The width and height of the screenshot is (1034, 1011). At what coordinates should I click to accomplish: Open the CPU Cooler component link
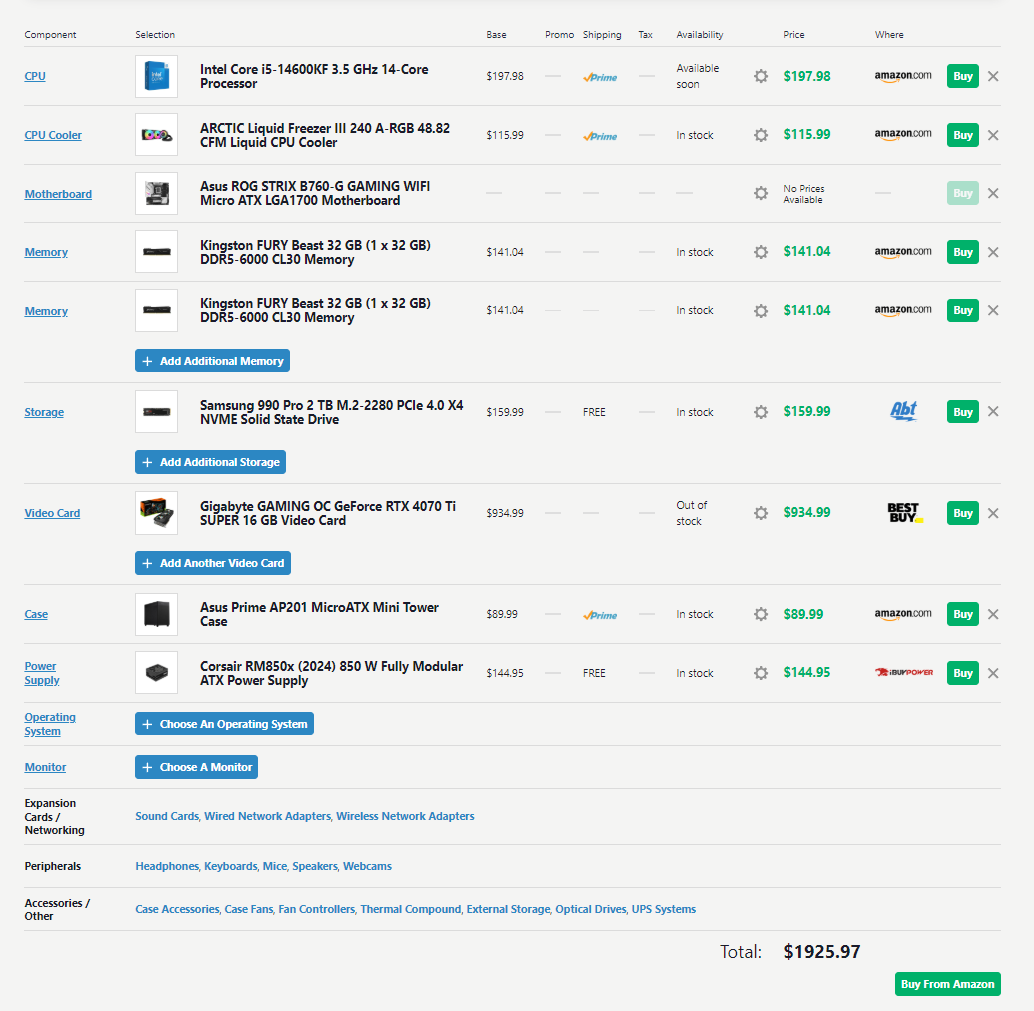(53, 135)
